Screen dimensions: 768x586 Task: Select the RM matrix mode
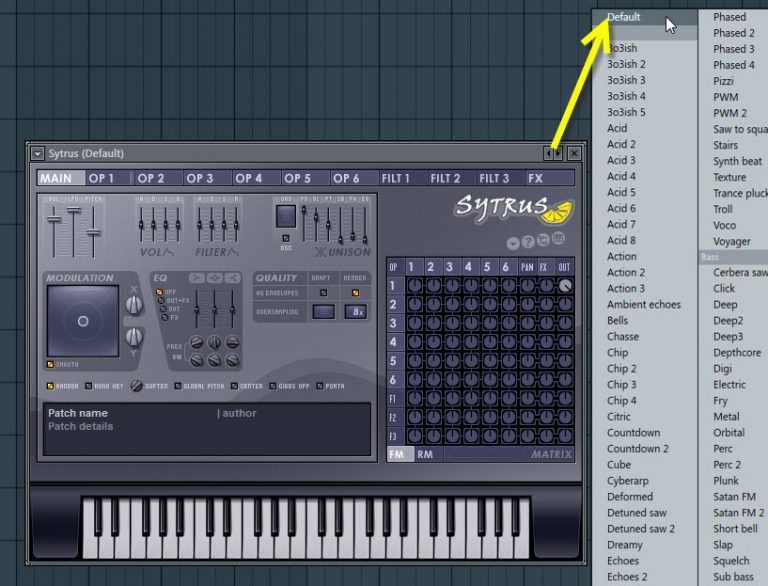point(425,454)
